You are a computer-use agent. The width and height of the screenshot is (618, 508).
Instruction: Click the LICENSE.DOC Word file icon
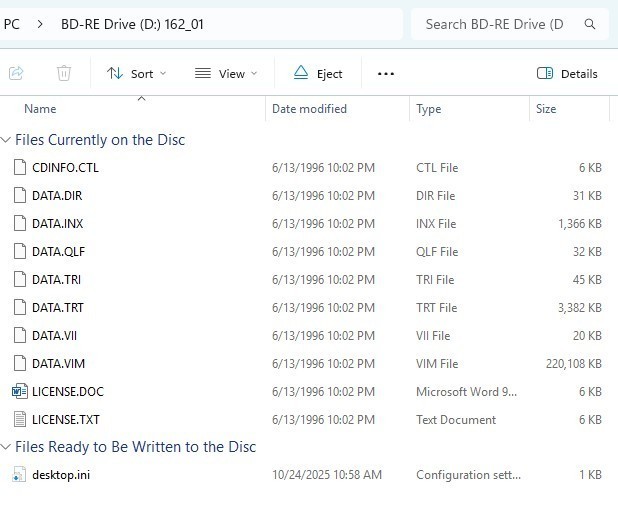19,392
